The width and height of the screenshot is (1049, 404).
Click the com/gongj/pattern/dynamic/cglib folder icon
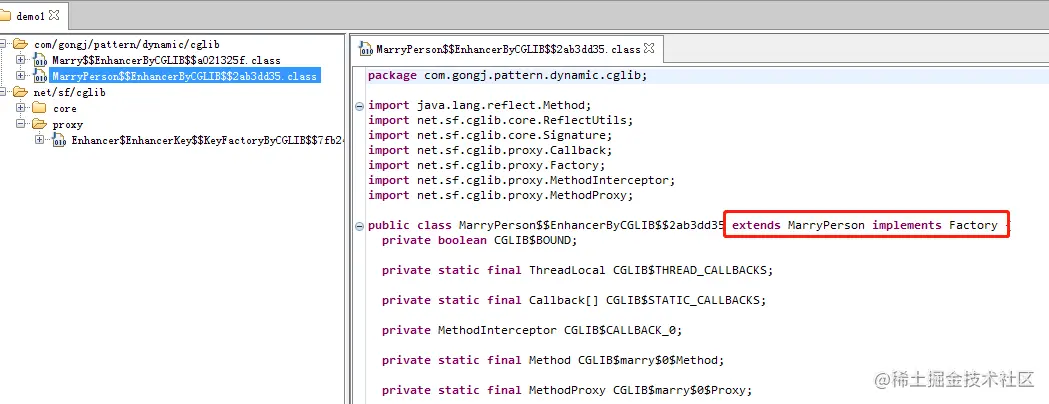[21, 44]
